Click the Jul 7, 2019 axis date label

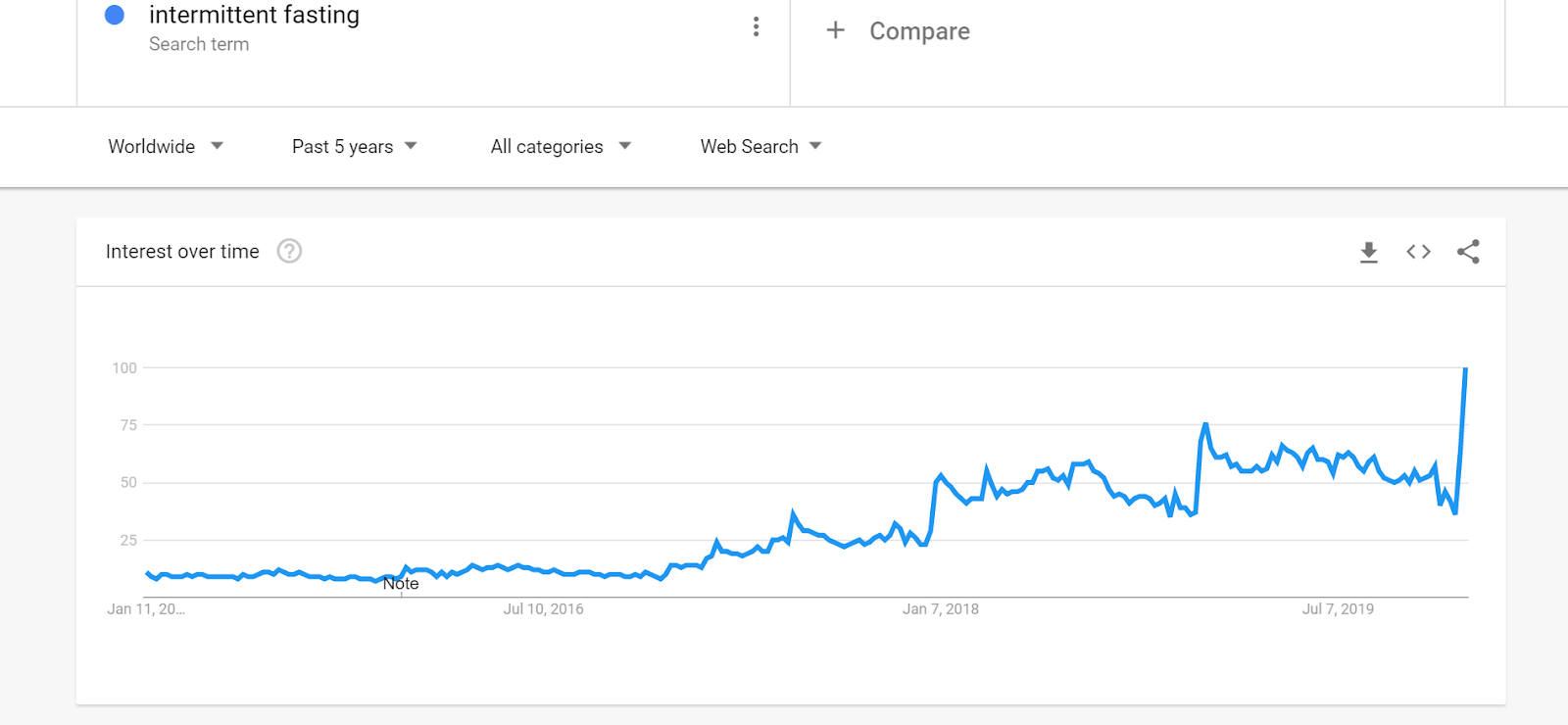coord(1338,609)
